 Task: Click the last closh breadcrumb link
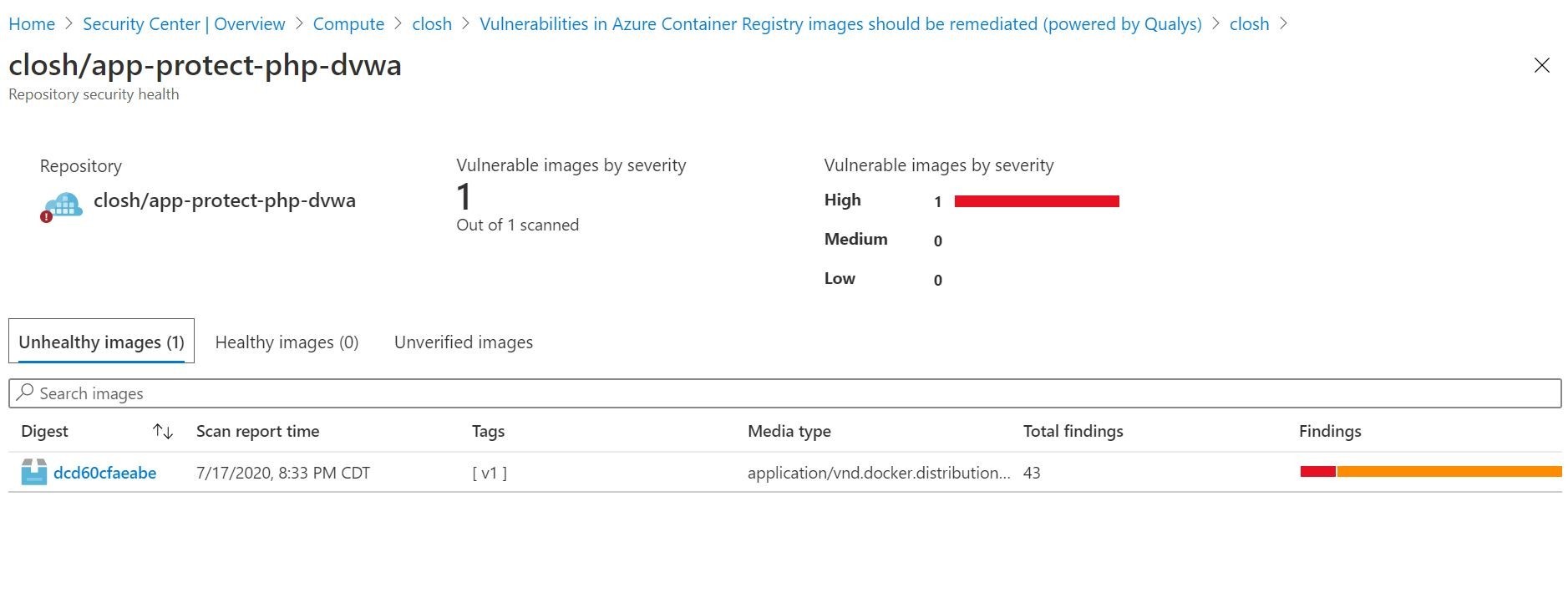[x=1249, y=24]
